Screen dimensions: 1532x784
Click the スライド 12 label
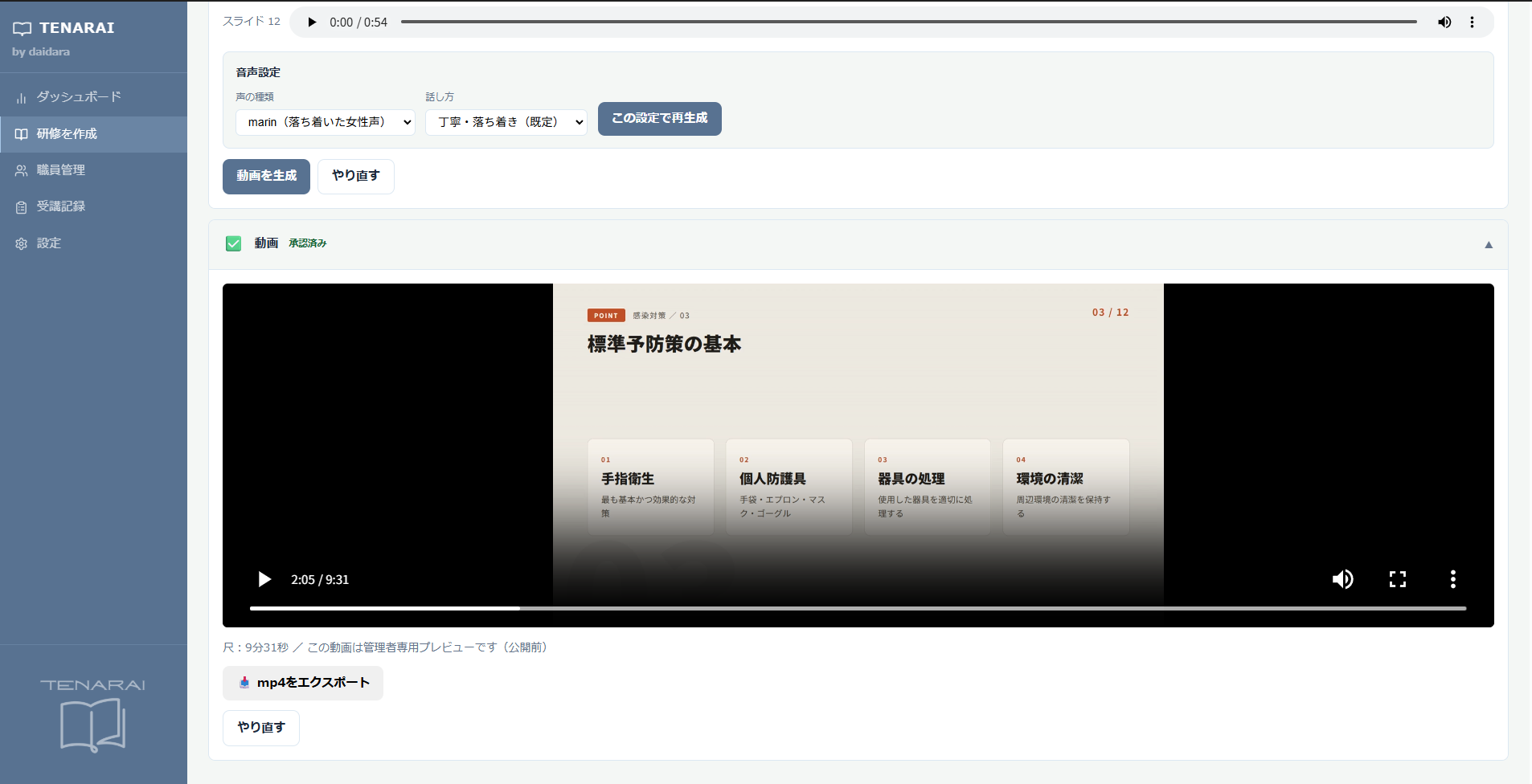252,22
